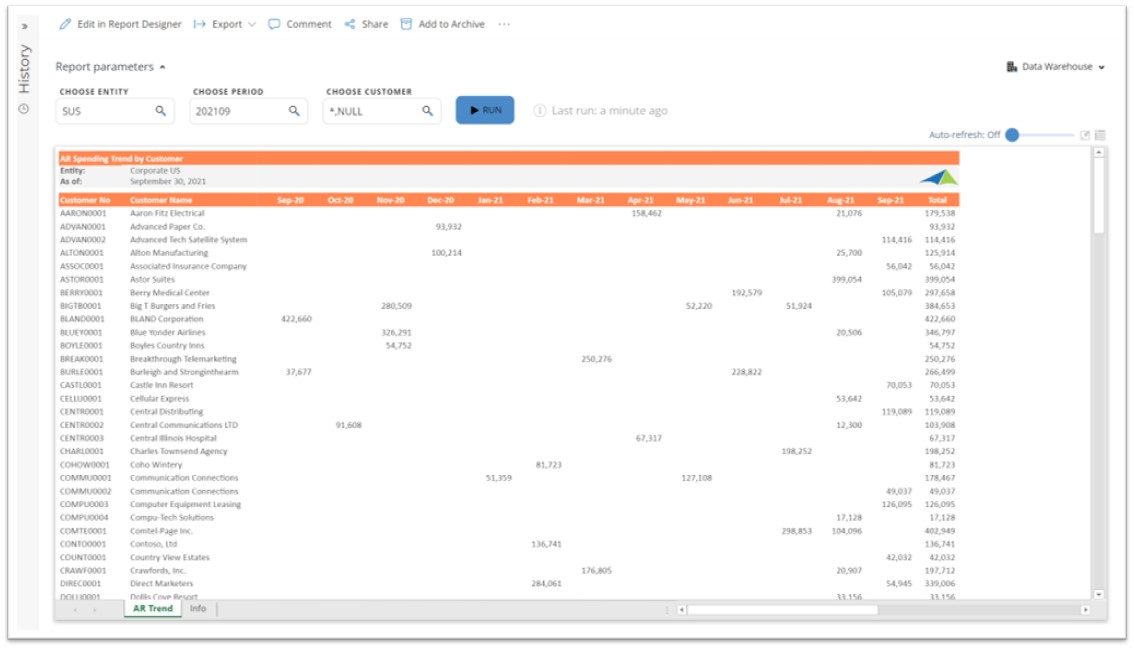Open the Data Warehouse dropdown
Image resolution: width=1134 pixels, height=649 pixels.
click(x=1055, y=67)
